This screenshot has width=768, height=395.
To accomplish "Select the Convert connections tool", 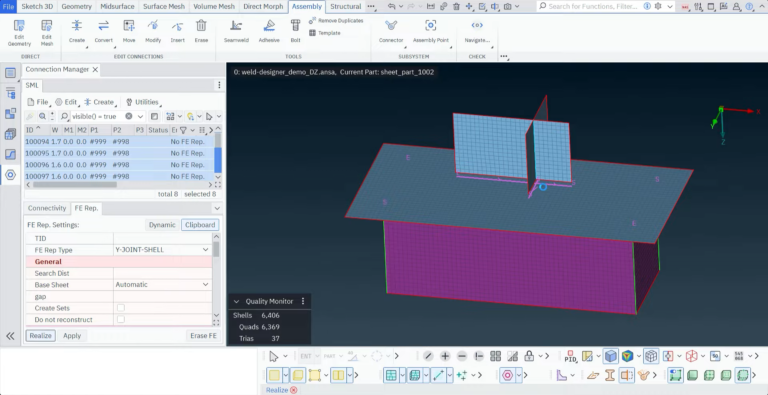I will pyautogui.click(x=103, y=32).
